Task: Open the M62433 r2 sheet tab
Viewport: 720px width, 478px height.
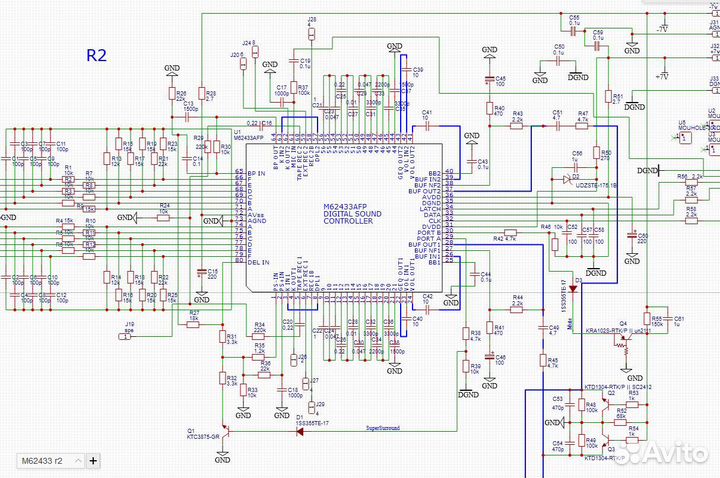Action: pos(41,461)
